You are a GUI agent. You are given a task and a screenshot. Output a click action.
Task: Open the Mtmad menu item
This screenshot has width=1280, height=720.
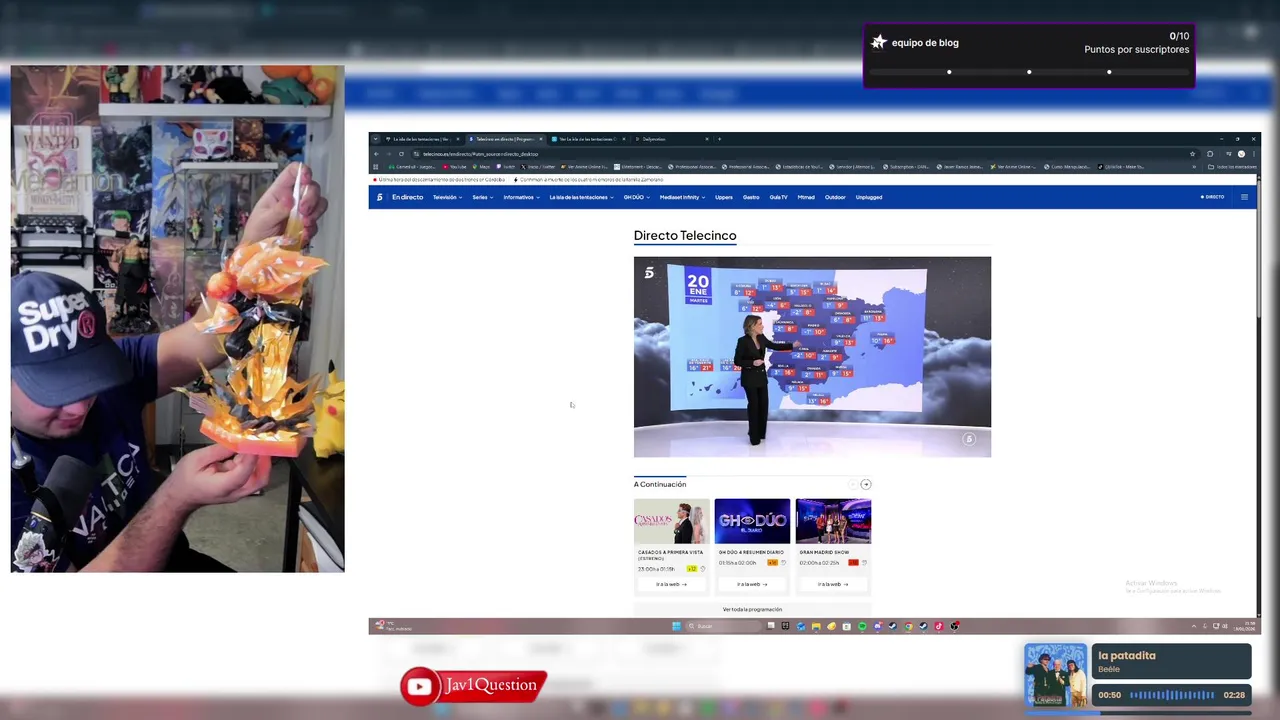[806, 197]
